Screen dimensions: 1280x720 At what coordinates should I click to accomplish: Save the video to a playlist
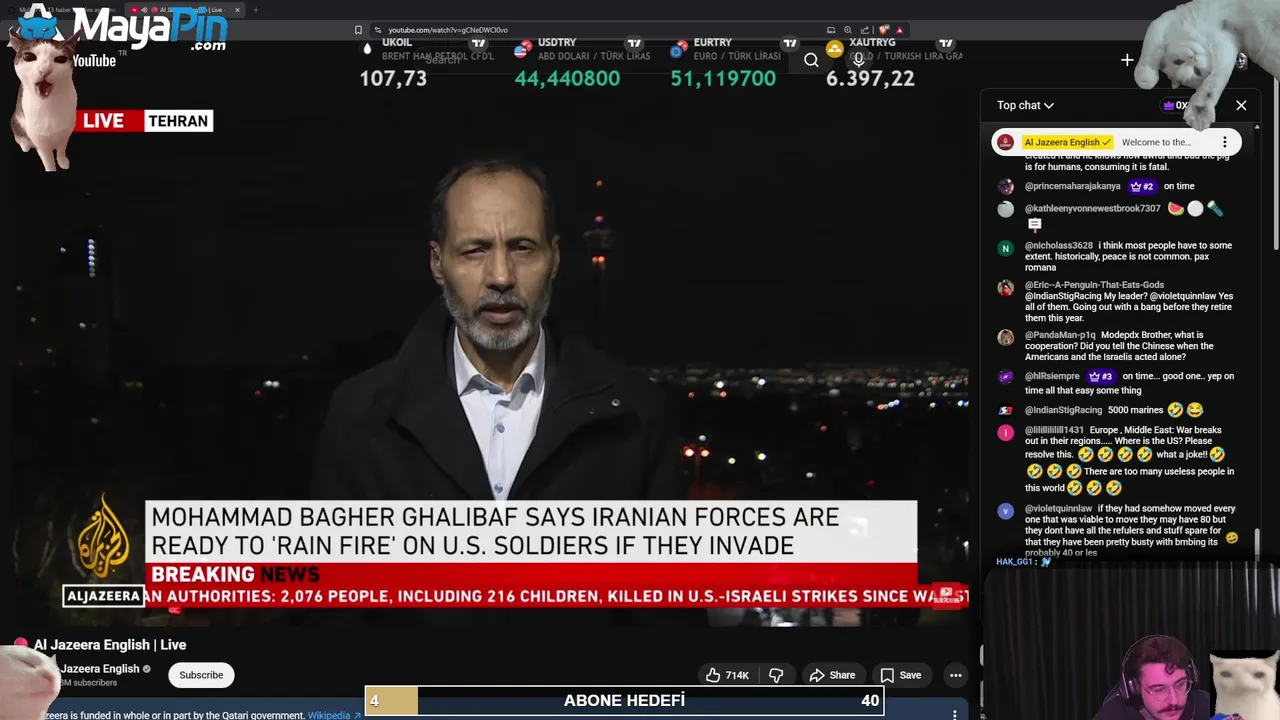(900, 675)
